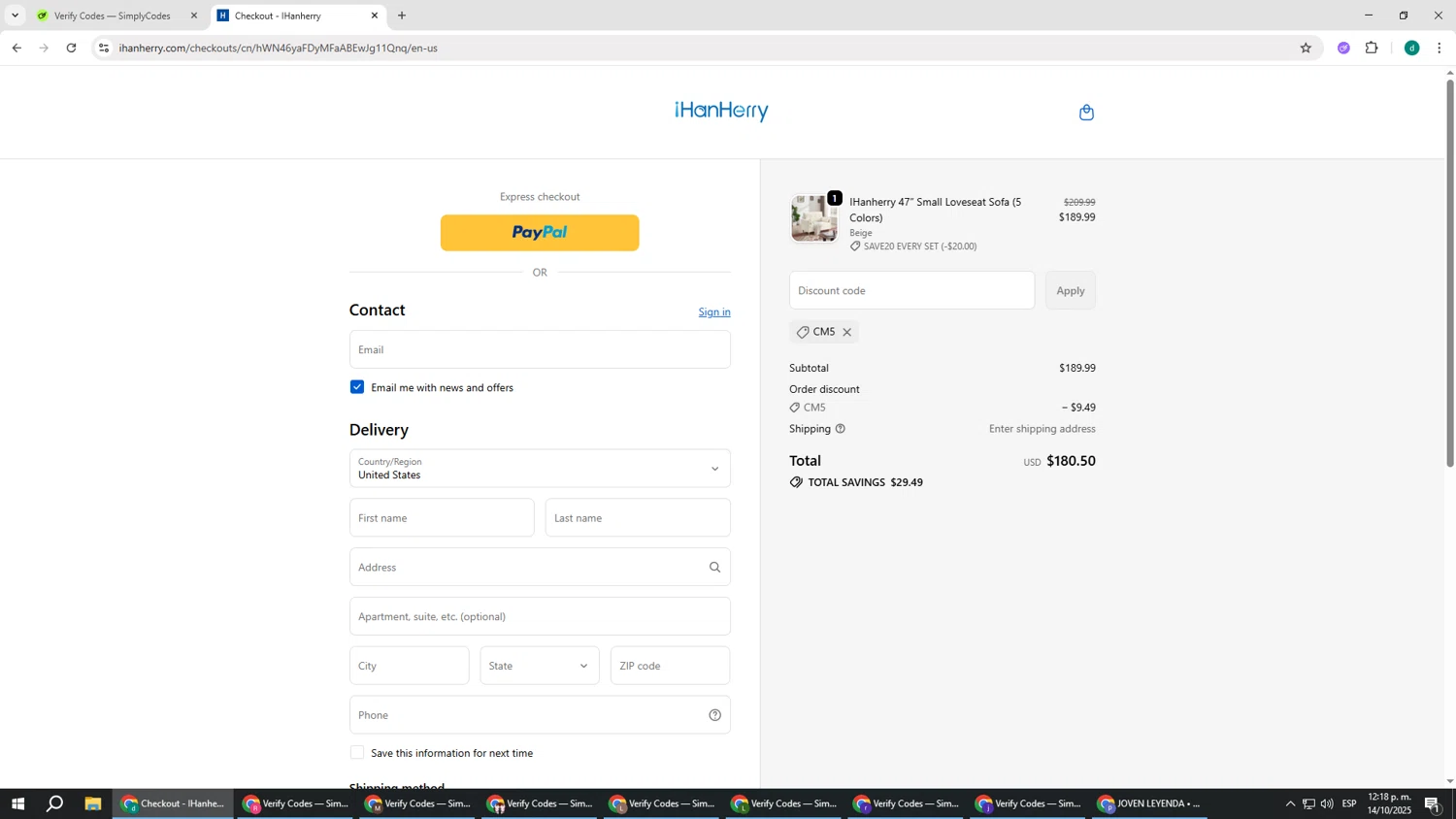Viewport: 1456px width, 819px height.
Task: Go back to the previous page
Action: pos(17,48)
